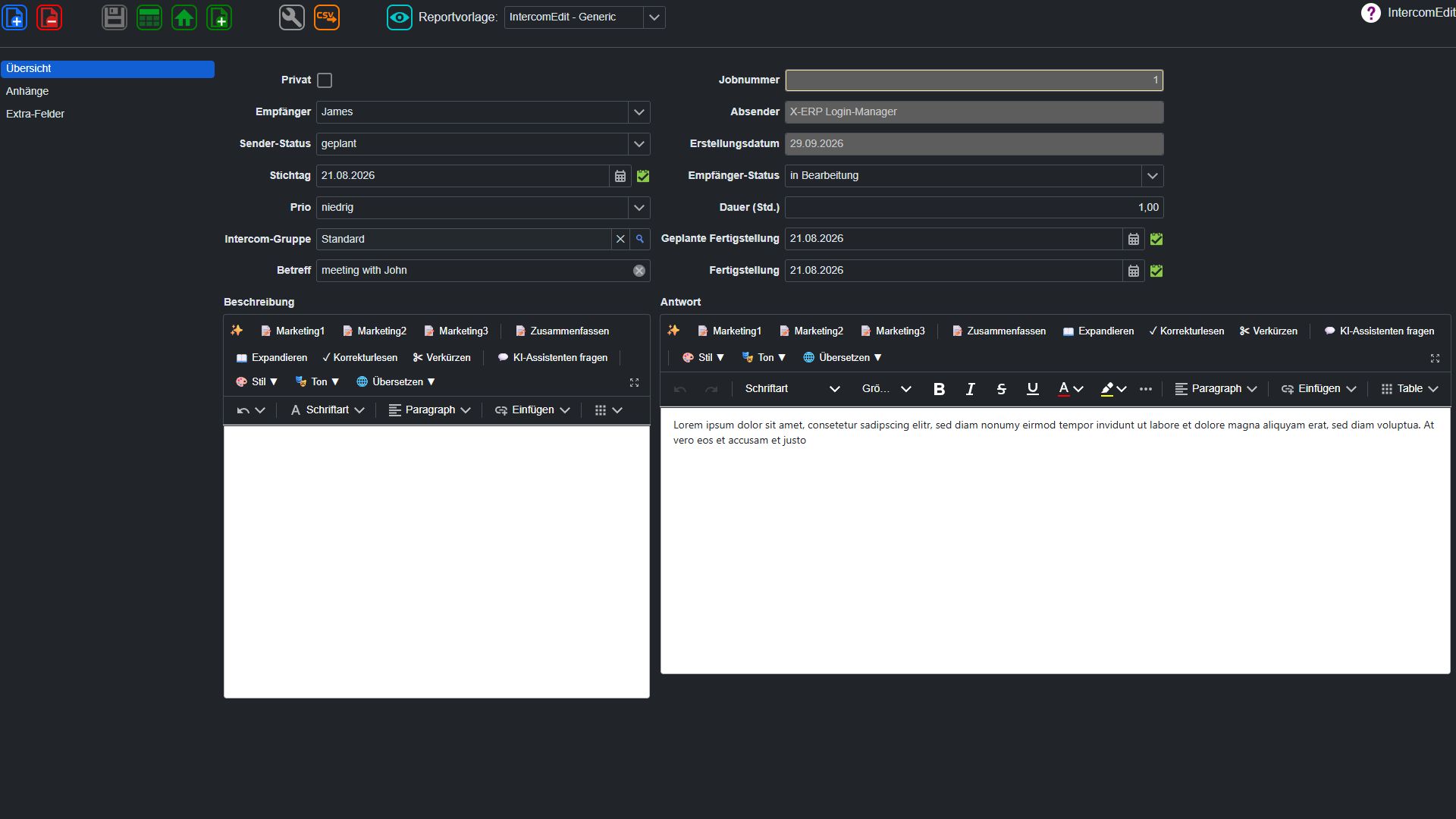
Task: Click the Intercom-Gruppe search magnifier icon
Action: [640, 239]
